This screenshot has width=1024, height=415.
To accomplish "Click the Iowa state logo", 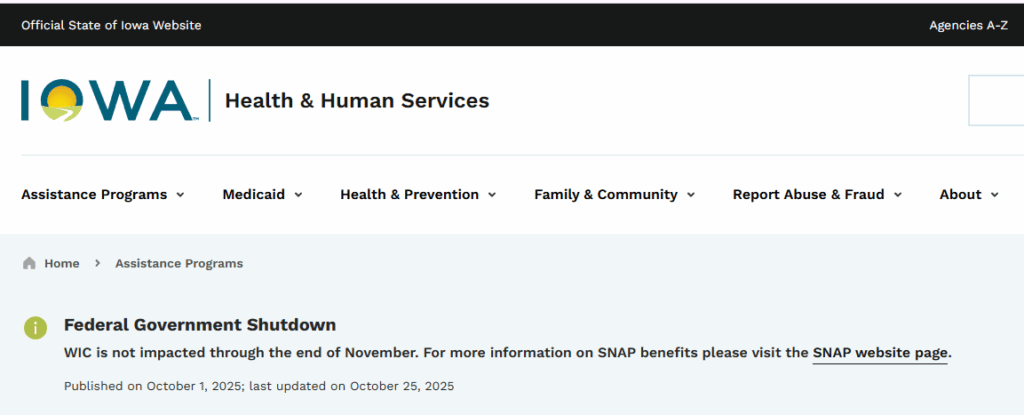I will pyautogui.click(x=108, y=100).
